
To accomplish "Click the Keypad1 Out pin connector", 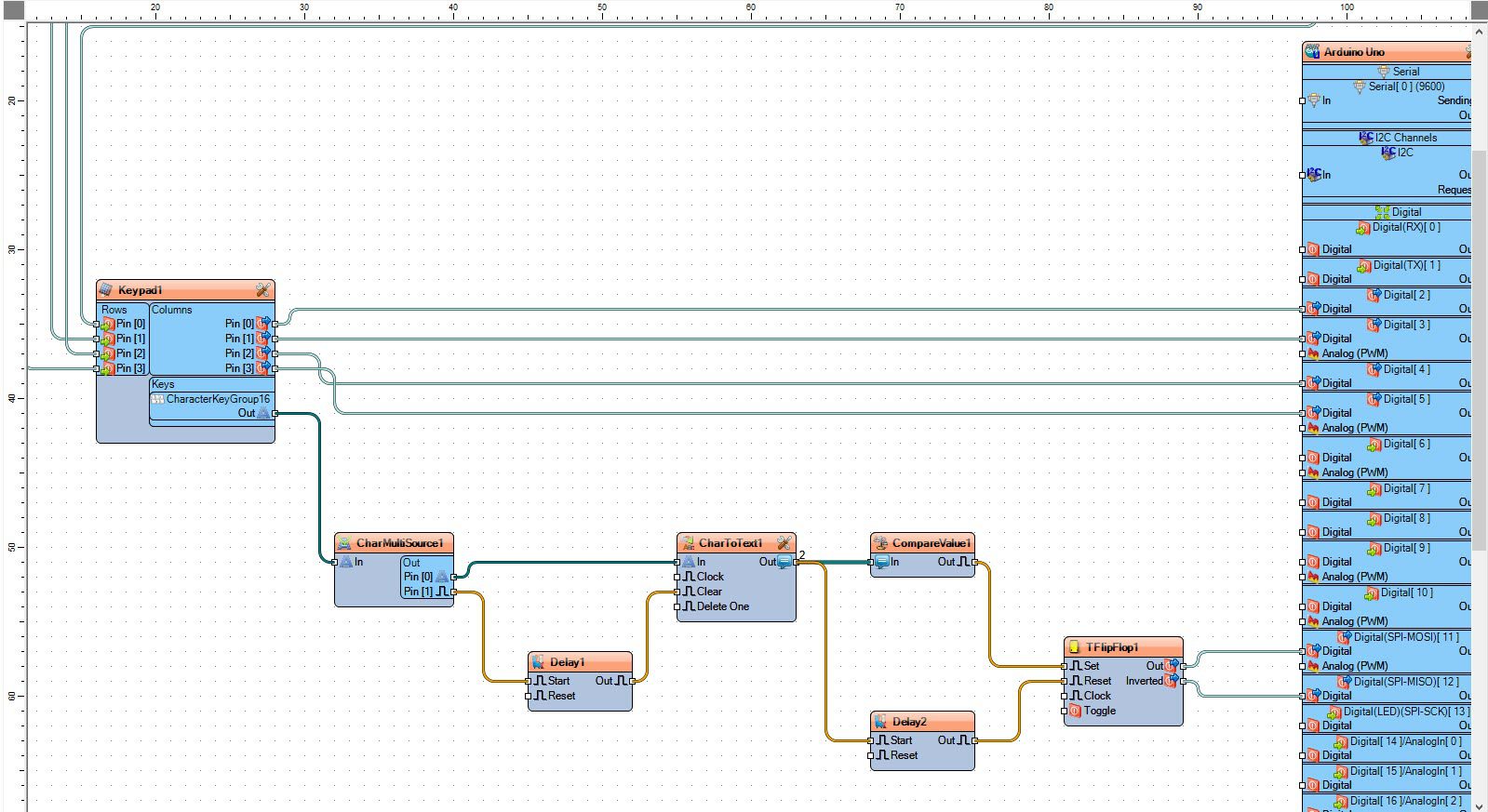I will tap(275, 413).
